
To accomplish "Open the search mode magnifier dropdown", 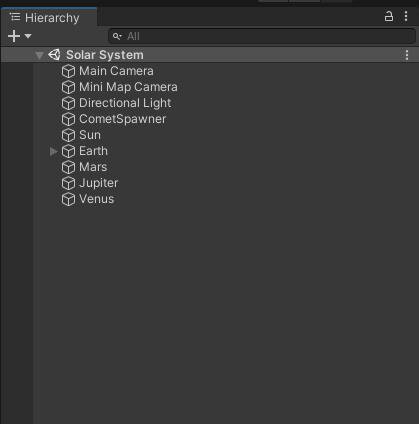I will point(117,36).
